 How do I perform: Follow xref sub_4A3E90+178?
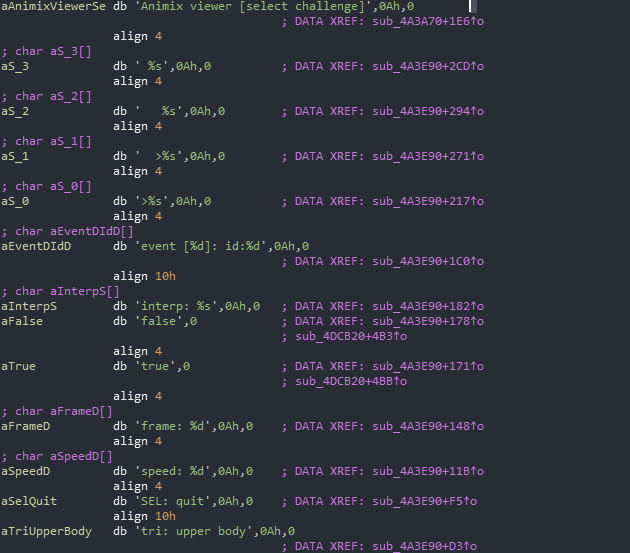pyautogui.click(x=428, y=322)
